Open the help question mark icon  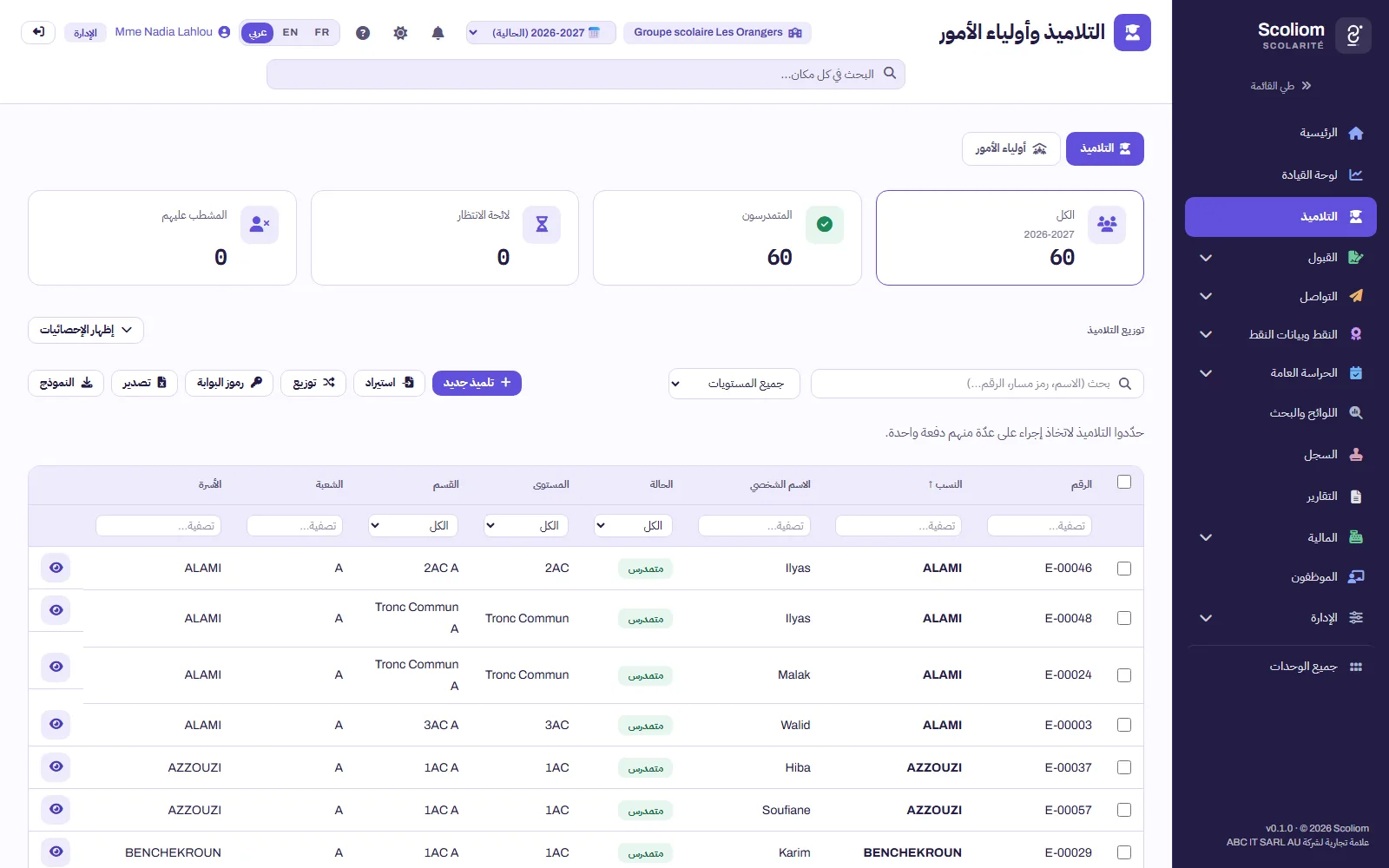(x=363, y=33)
